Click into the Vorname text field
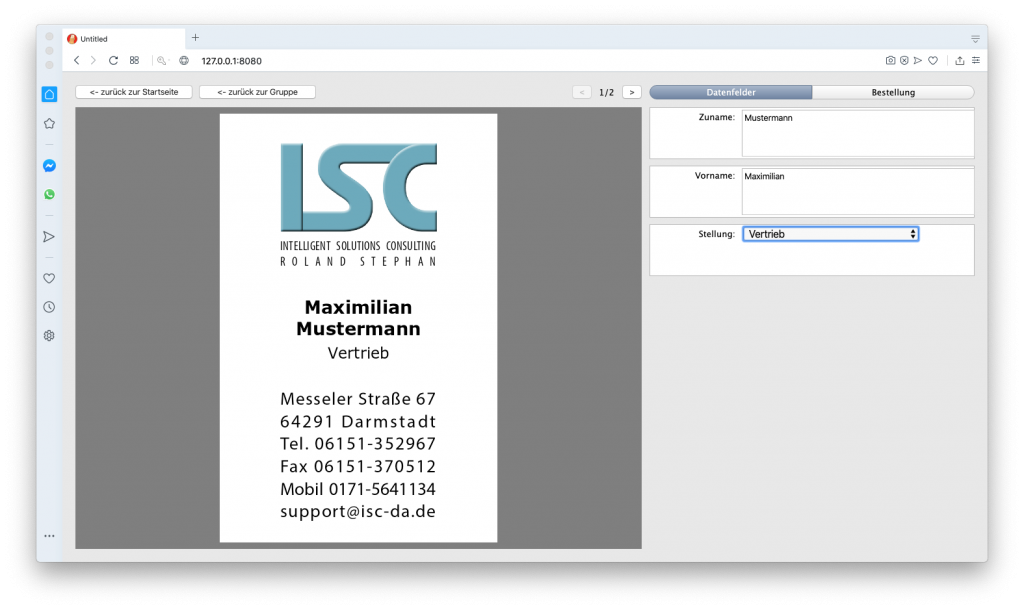The width and height of the screenshot is (1024, 610). 857,191
